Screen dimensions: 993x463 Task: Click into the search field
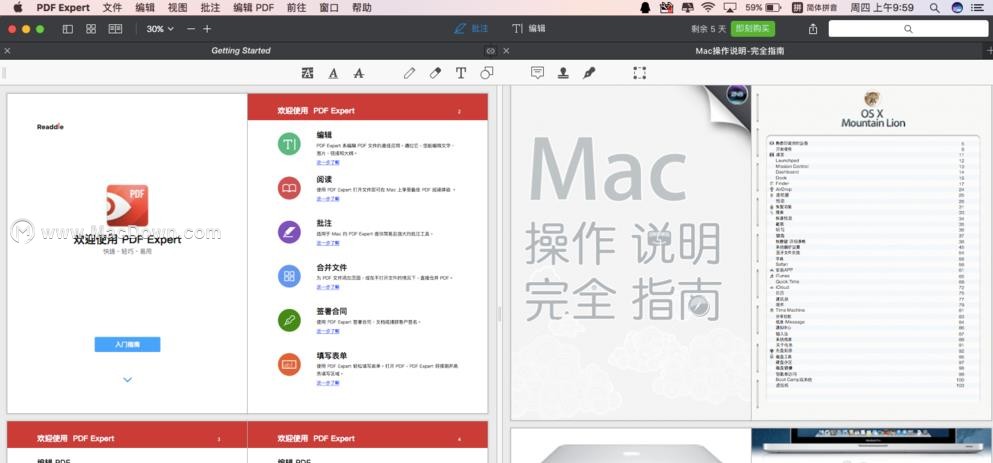pyautogui.click(x=908, y=29)
